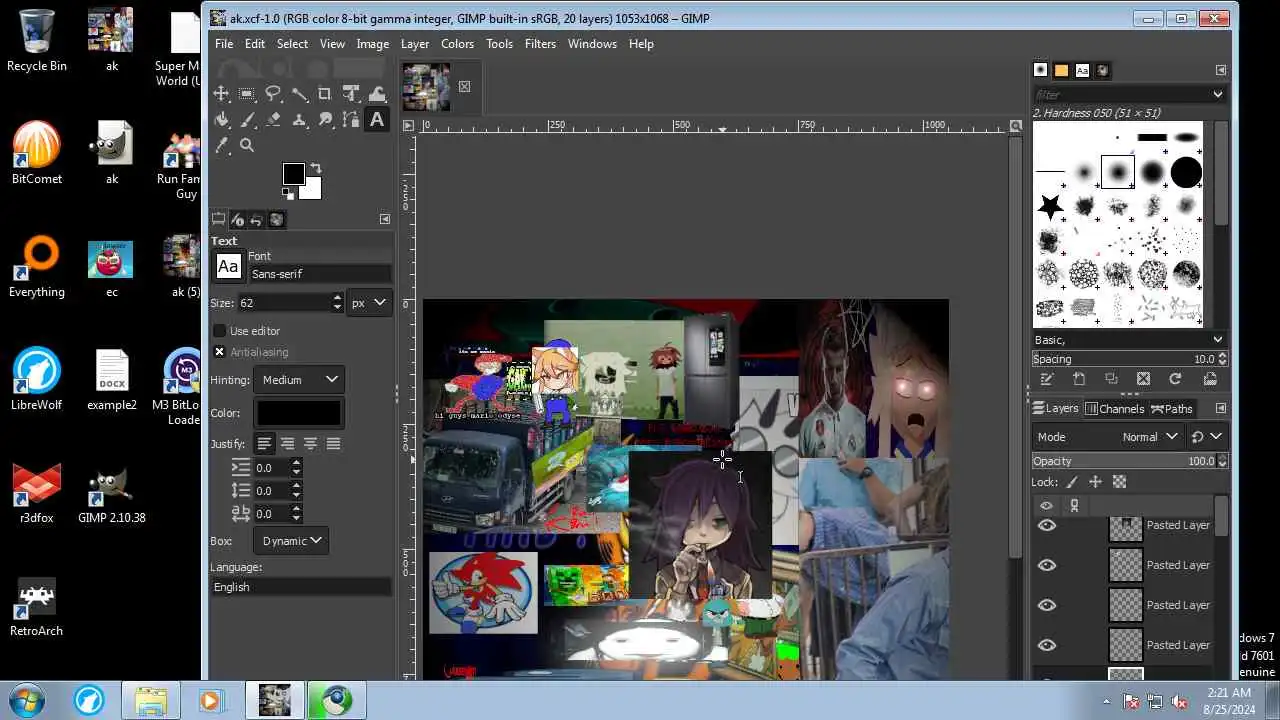Screen dimensions: 1280x720
Task: Select the Zoom magnifier tool
Action: pyautogui.click(x=247, y=146)
